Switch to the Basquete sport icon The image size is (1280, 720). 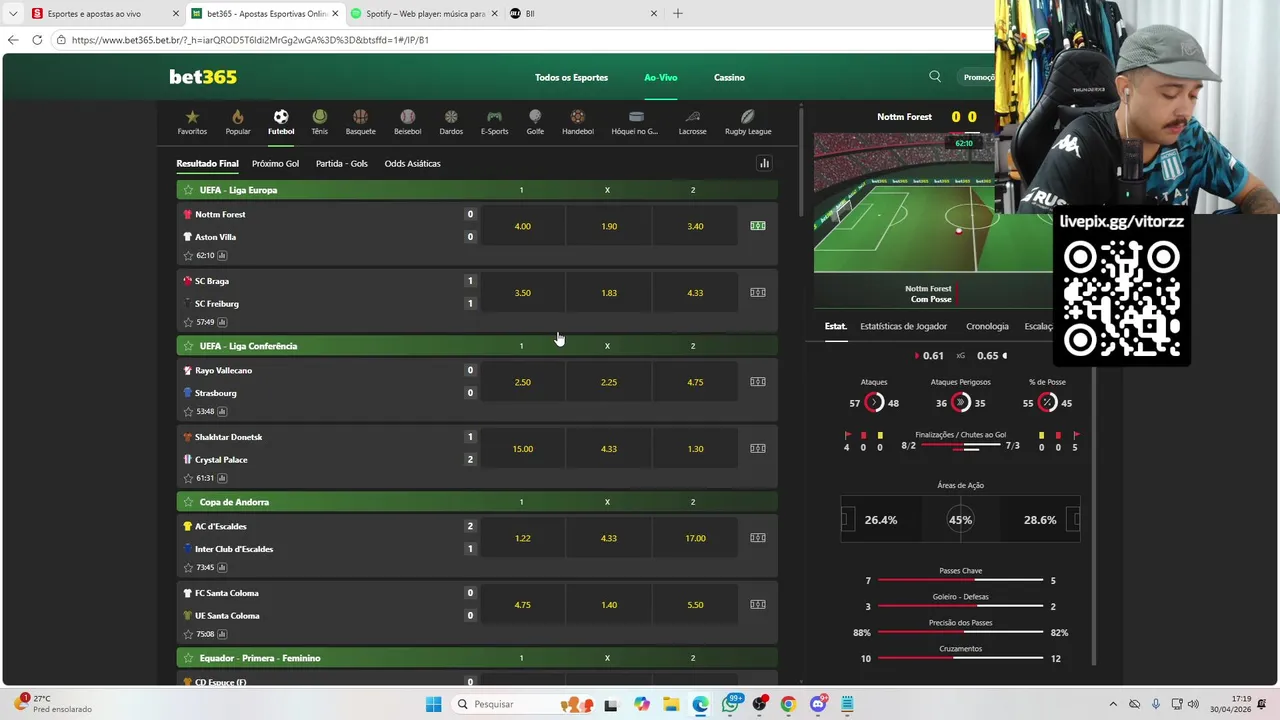point(360,122)
